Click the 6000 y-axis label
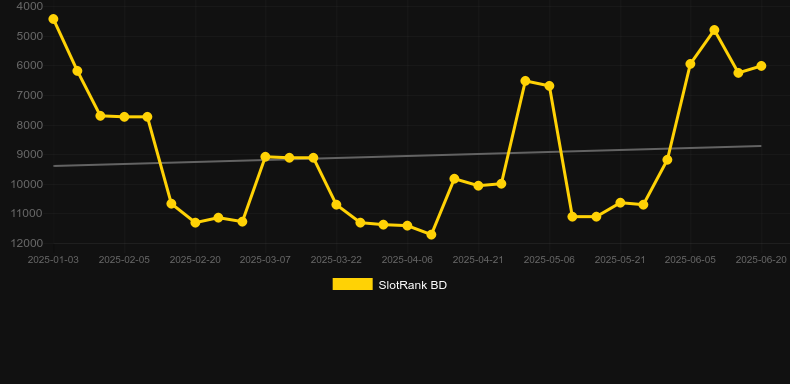 point(30,66)
